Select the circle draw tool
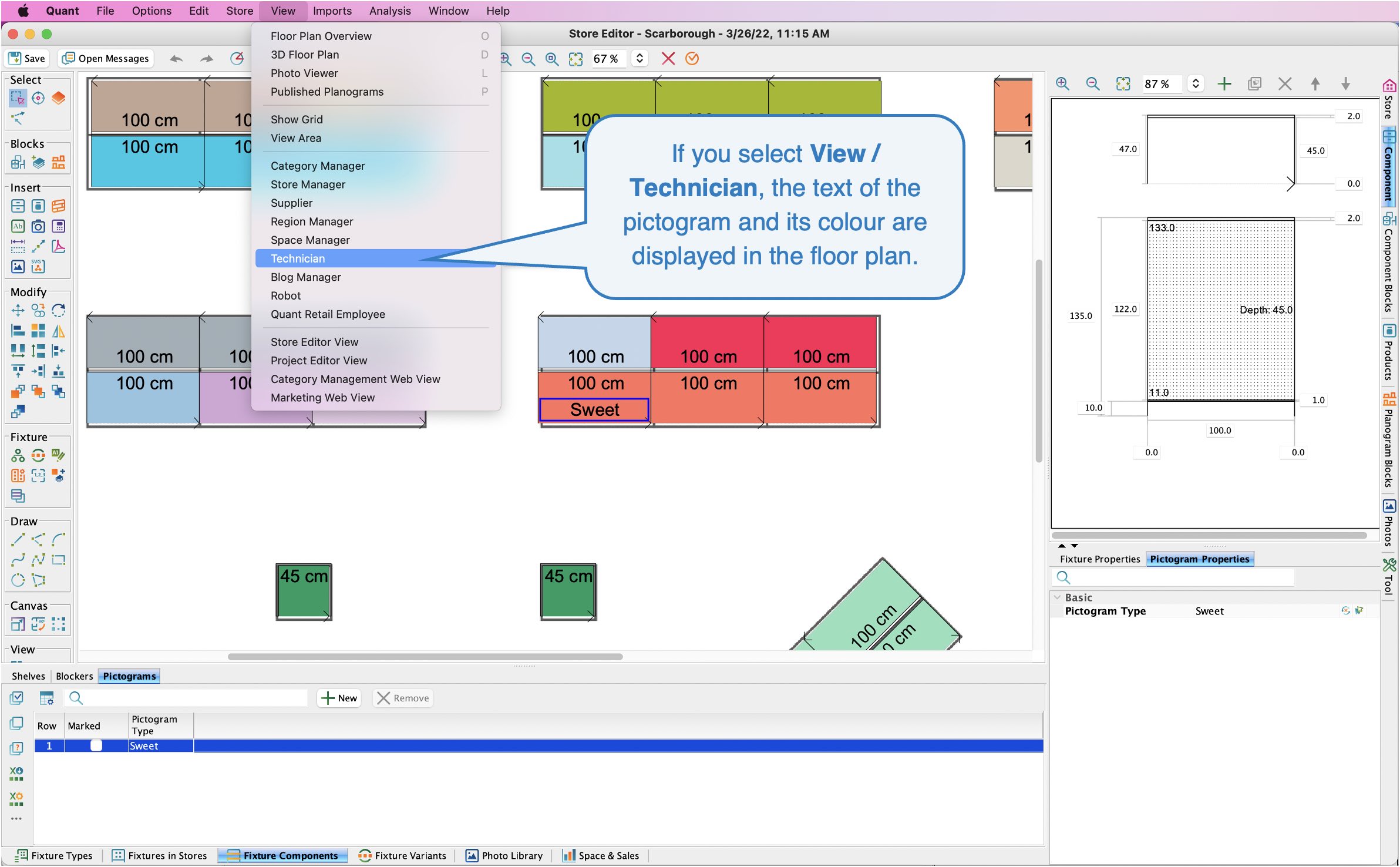Image resolution: width=1400 pixels, height=867 pixels. (18, 580)
